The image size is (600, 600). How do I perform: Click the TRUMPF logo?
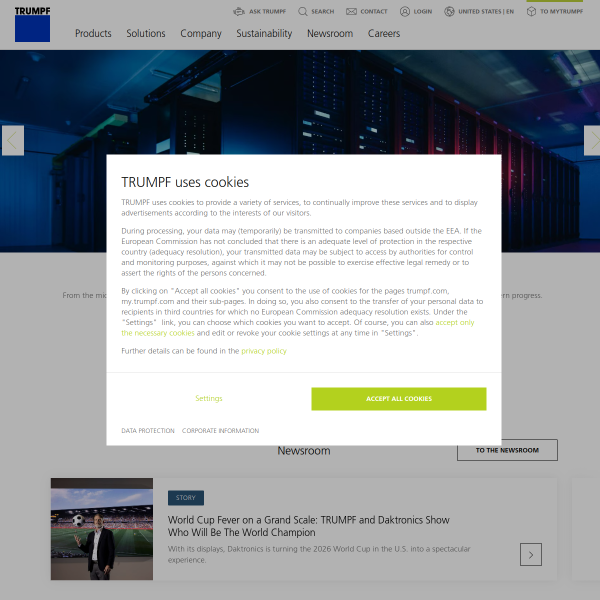33,24
